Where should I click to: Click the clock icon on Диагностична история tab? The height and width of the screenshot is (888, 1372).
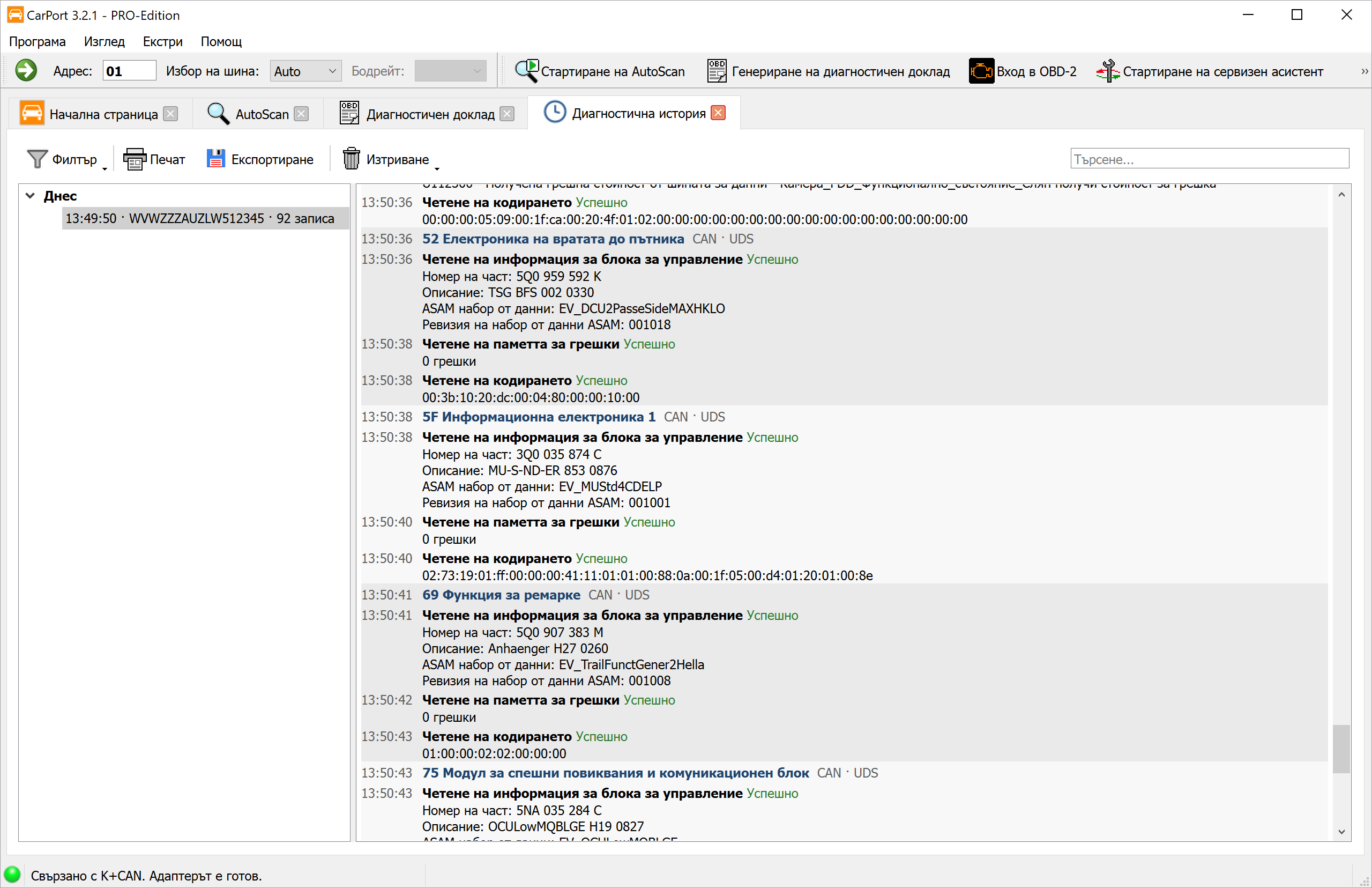click(x=555, y=112)
